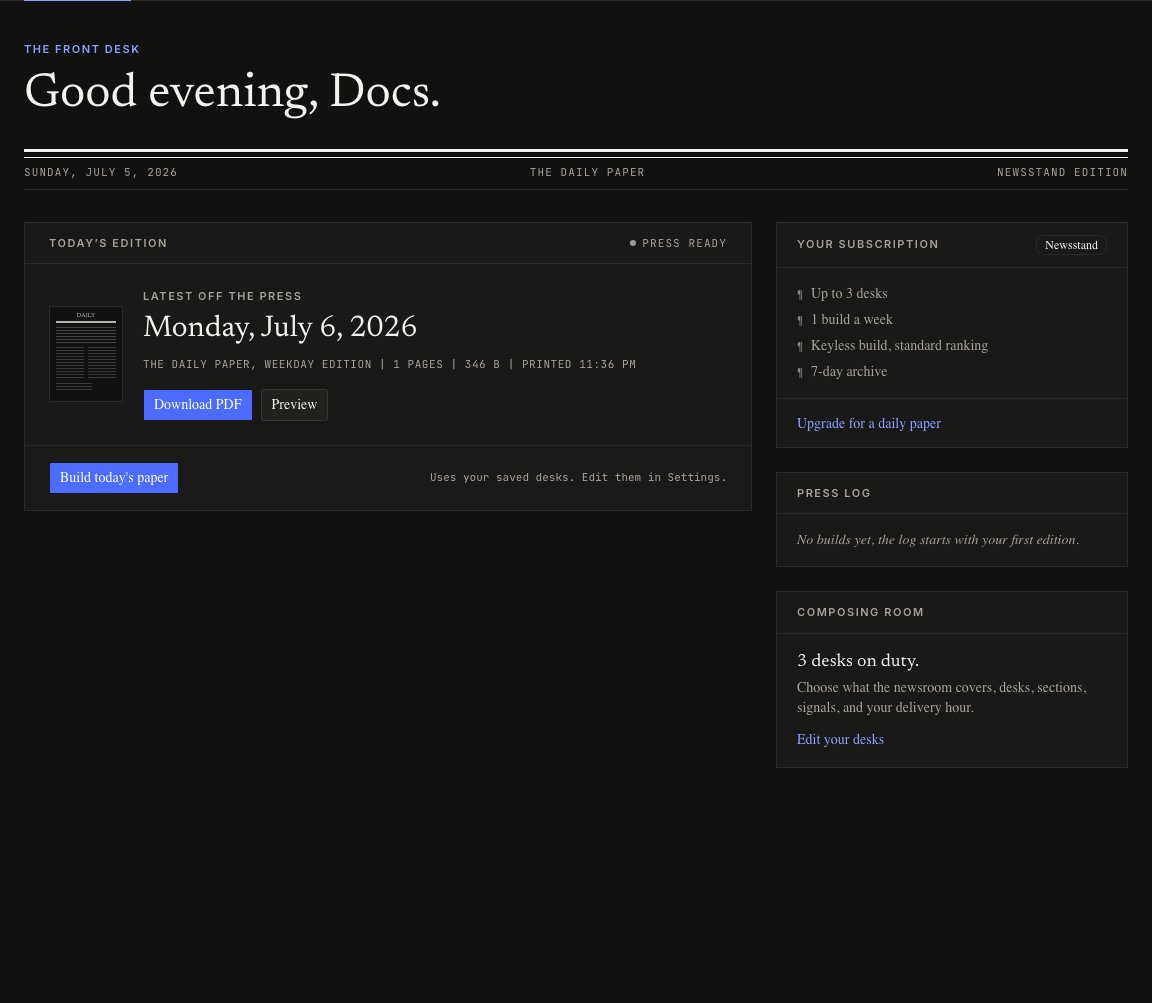Click the Sunday, July 5, 2026 date

[x=101, y=172]
